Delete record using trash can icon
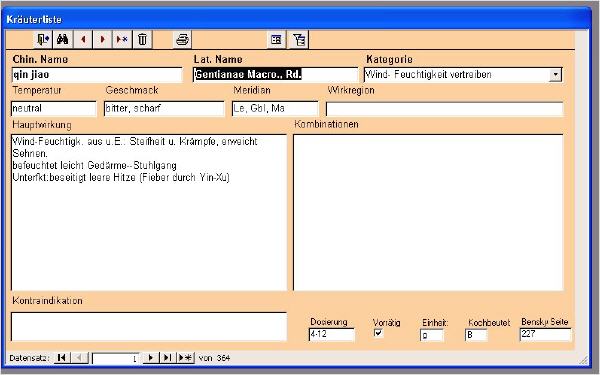600x375 pixels. pyautogui.click(x=142, y=39)
